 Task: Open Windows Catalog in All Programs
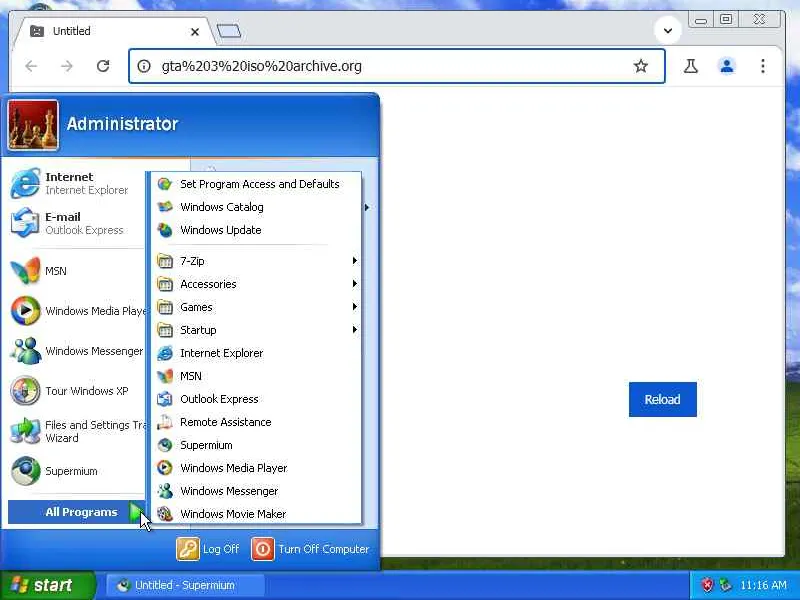click(257, 207)
